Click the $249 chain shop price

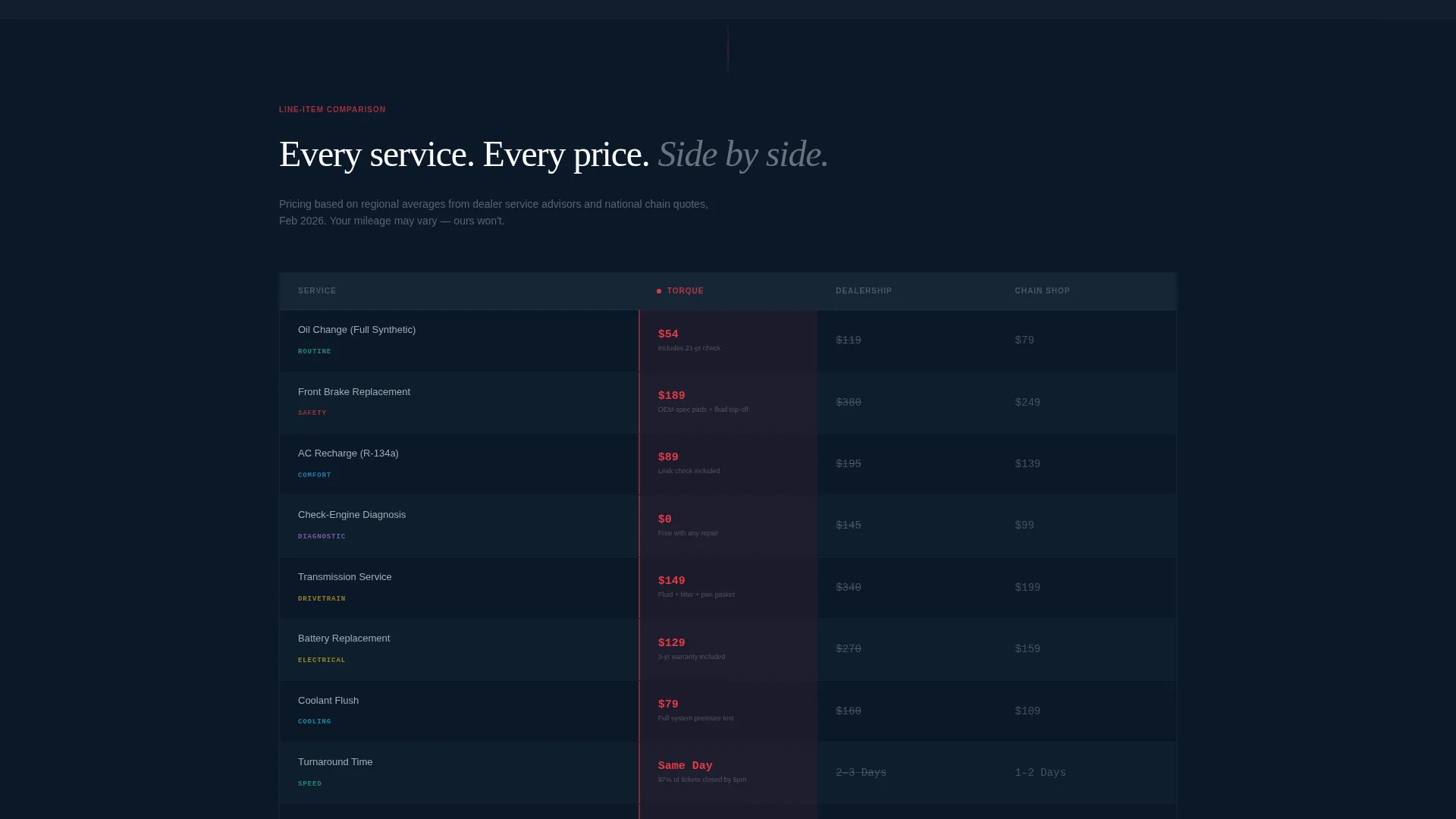pyautogui.click(x=1028, y=403)
